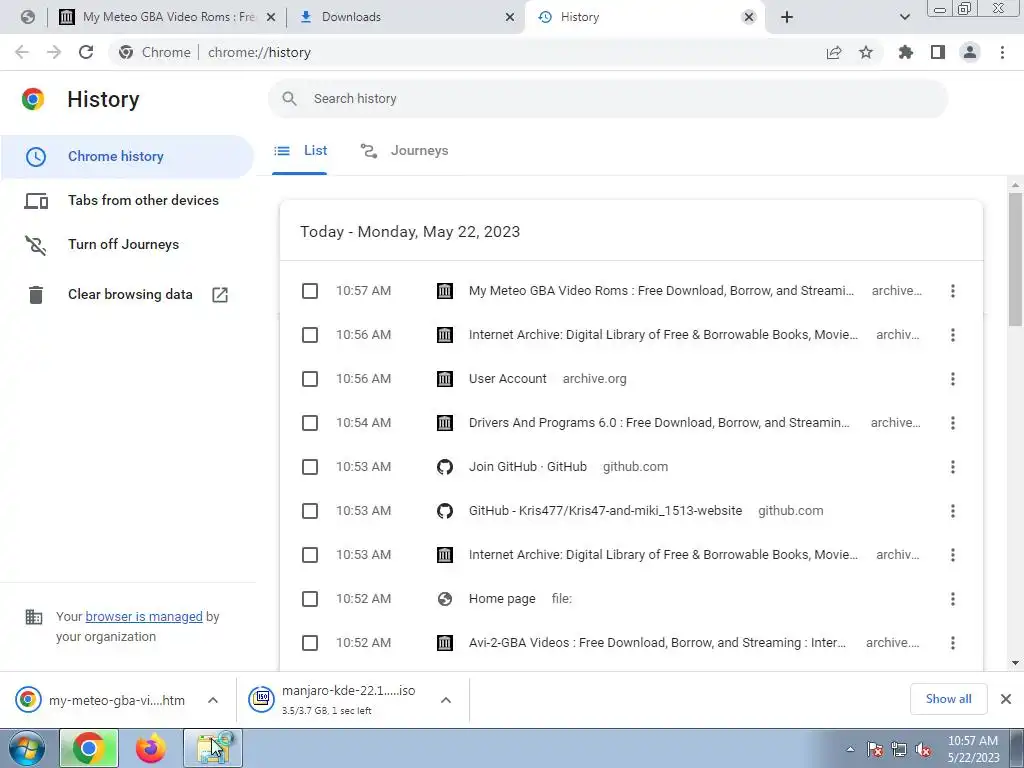The height and width of the screenshot is (768, 1024).
Task: Toggle the side panel icon
Action: [938, 52]
